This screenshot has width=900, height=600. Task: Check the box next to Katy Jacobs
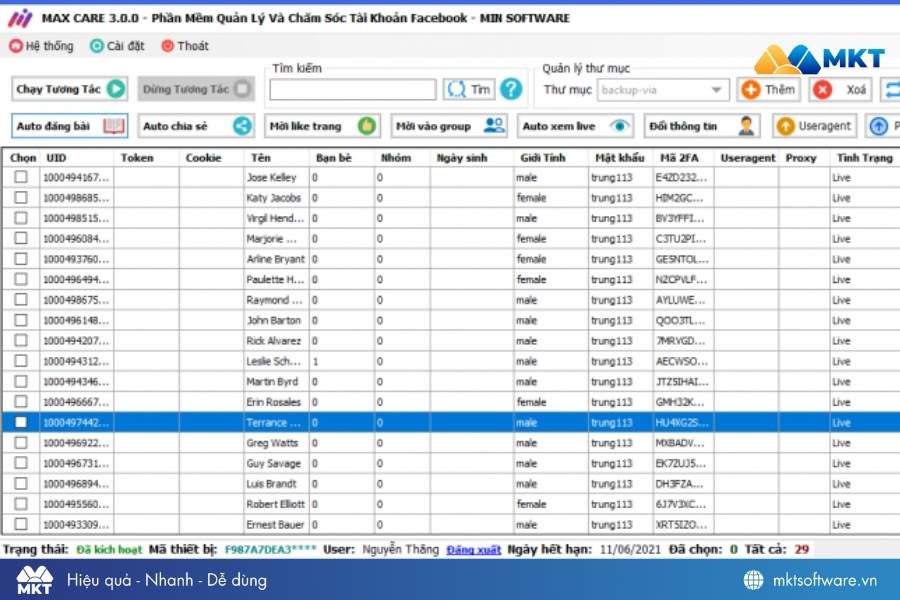point(21,198)
